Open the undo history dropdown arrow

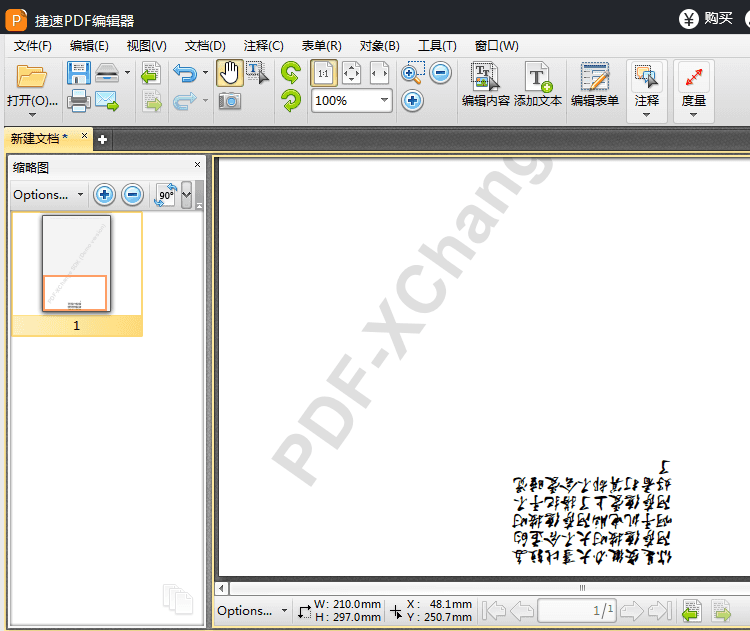pyautogui.click(x=206, y=73)
